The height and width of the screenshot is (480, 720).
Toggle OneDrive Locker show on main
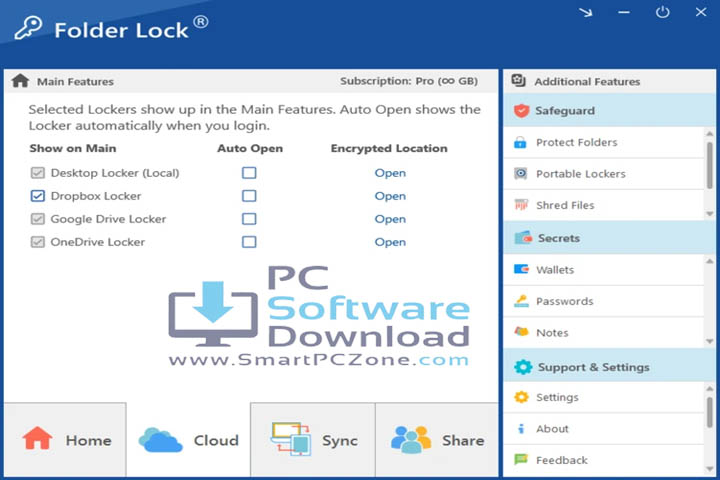point(38,242)
